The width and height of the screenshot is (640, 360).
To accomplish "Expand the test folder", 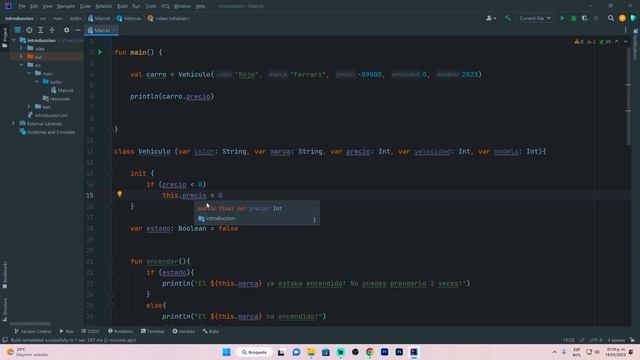I will [x=29, y=107].
